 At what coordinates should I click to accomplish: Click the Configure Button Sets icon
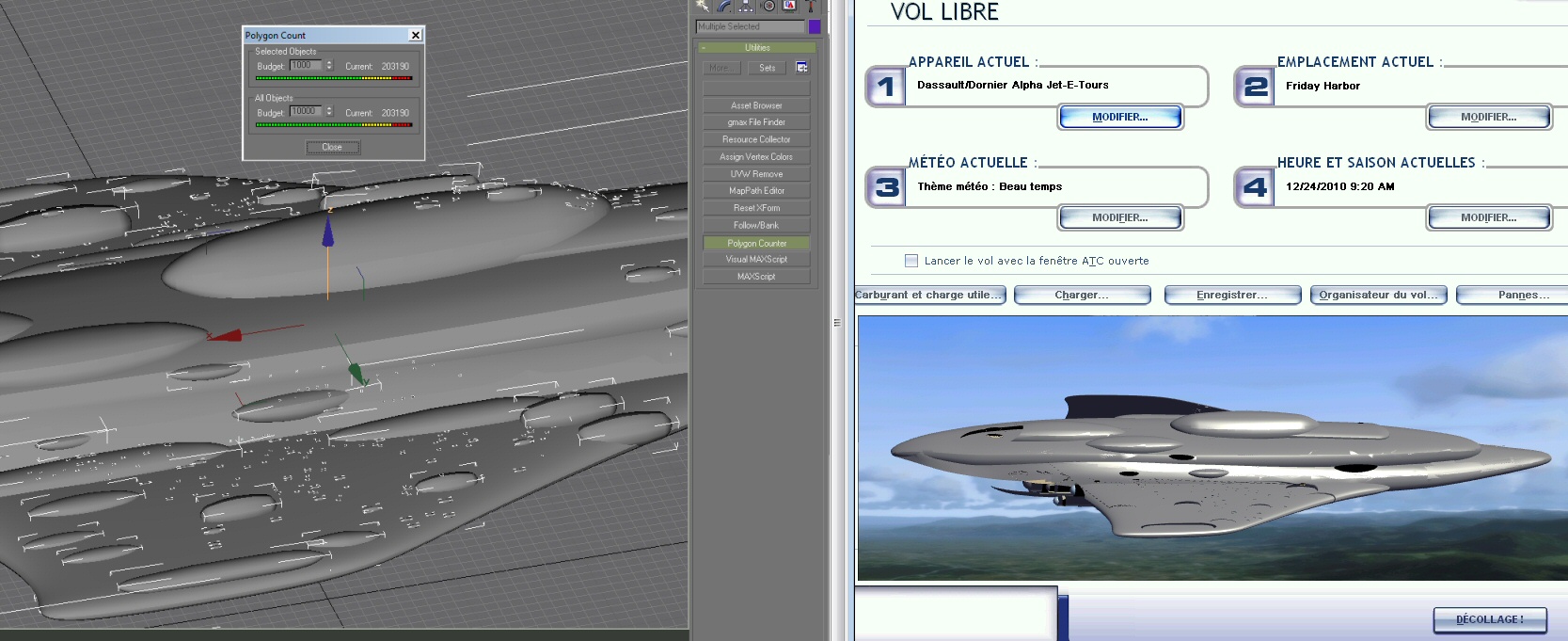802,68
